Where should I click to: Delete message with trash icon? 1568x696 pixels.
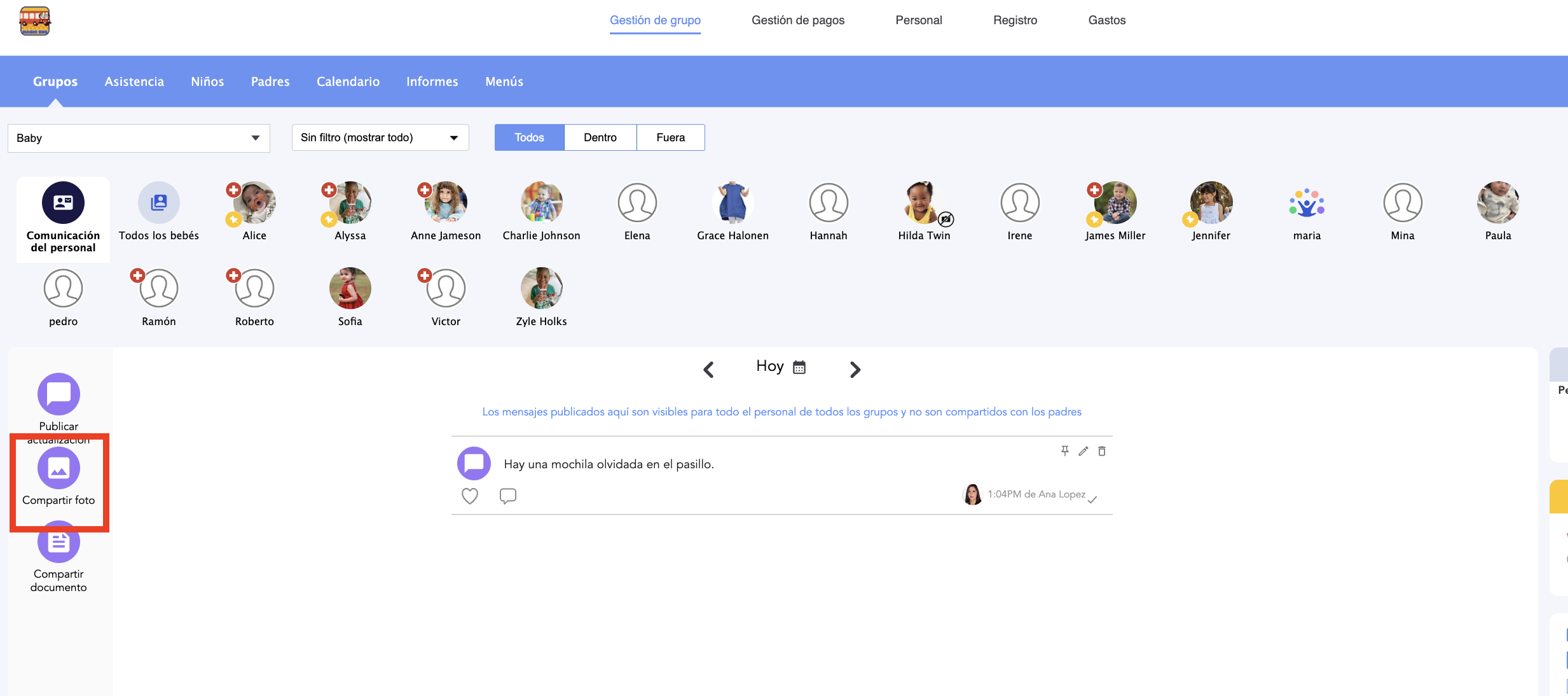click(1102, 451)
